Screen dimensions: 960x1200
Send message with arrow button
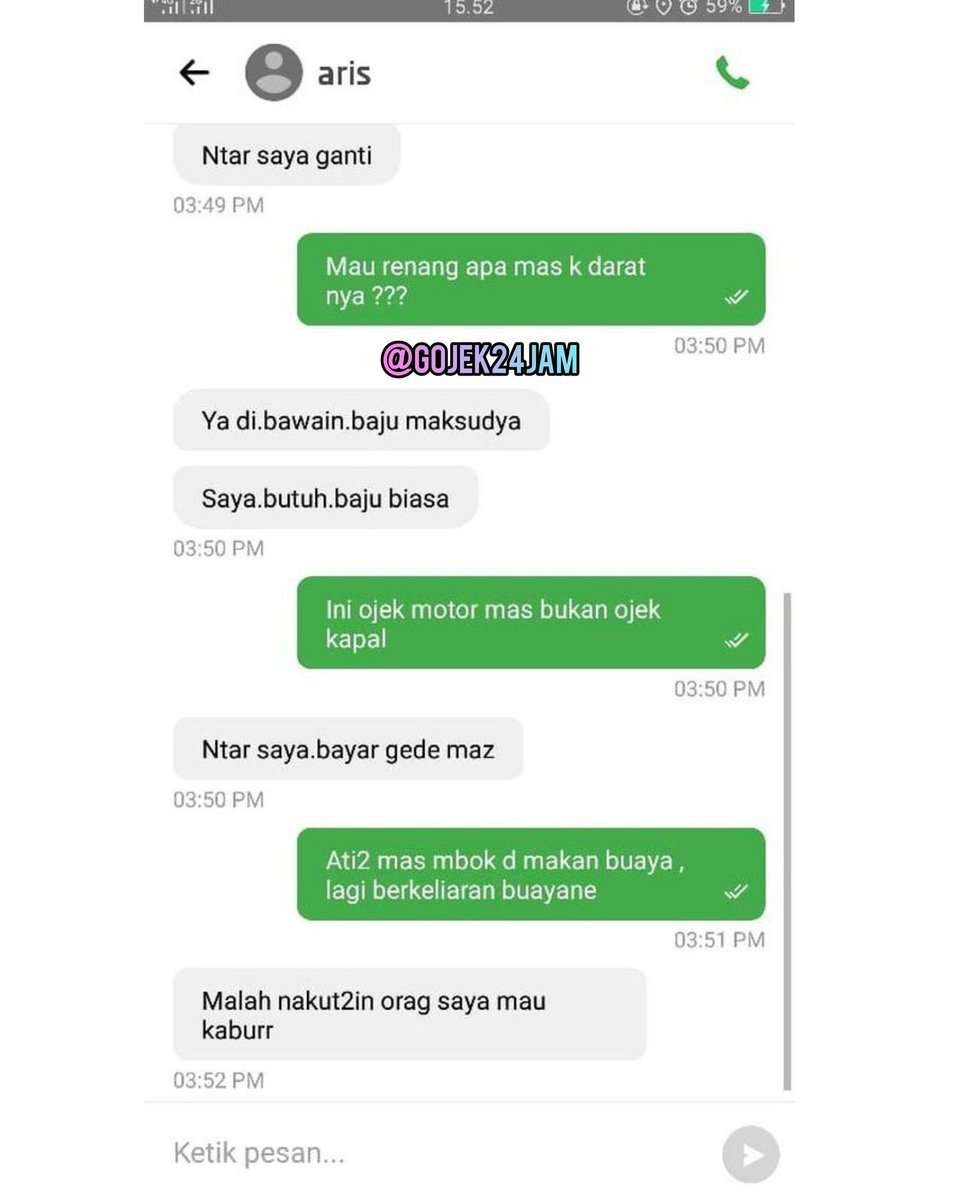[750, 1155]
